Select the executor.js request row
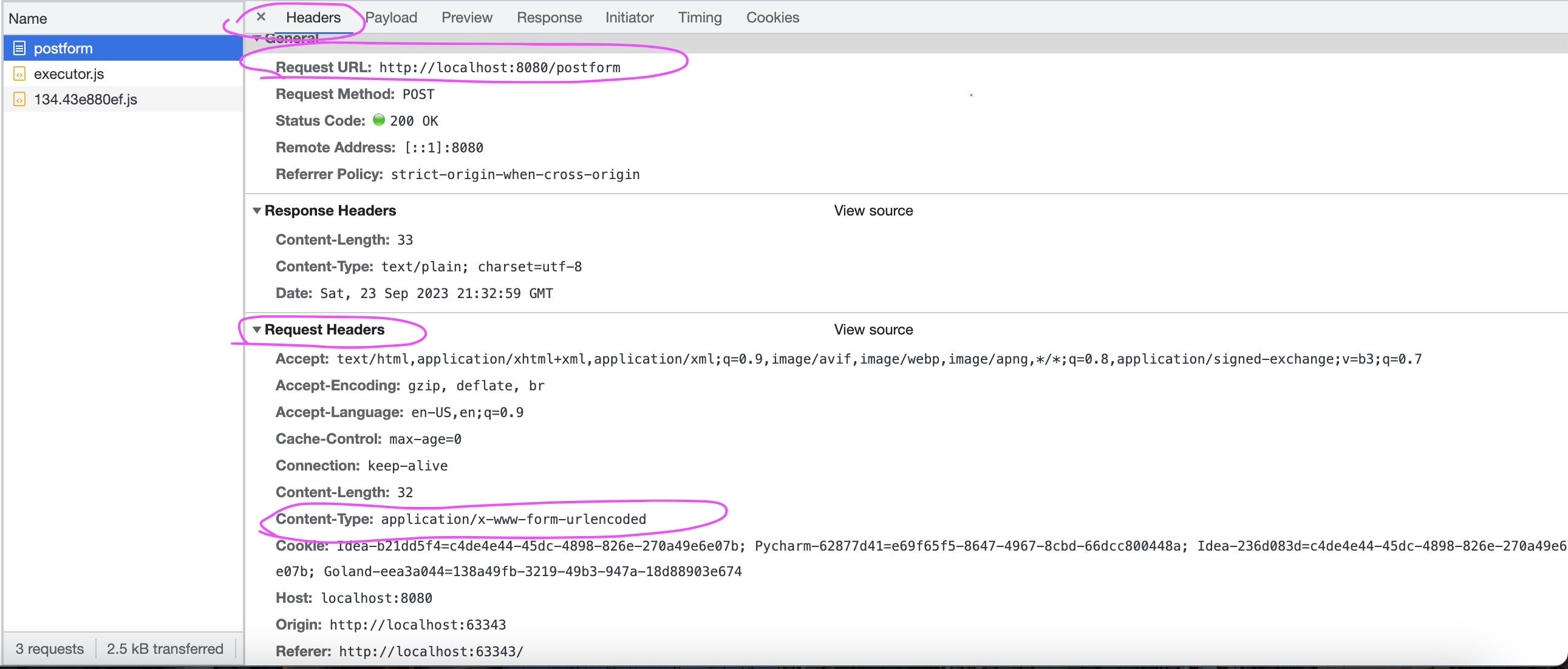The width and height of the screenshot is (1568, 669). tap(123, 73)
